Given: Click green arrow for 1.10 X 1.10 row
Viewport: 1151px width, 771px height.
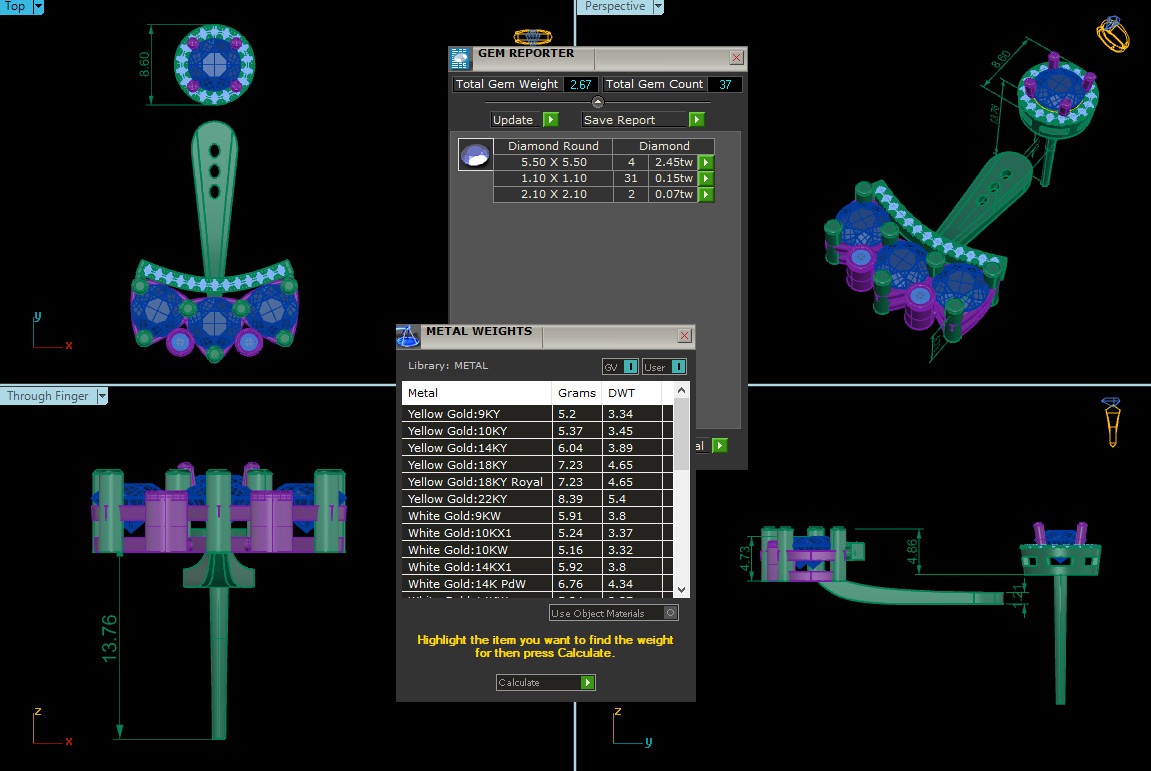Looking at the screenshot, I should click(x=706, y=178).
